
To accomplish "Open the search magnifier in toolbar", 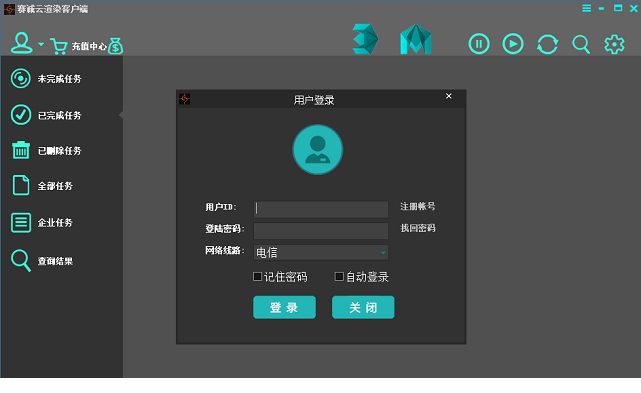I will [580, 45].
